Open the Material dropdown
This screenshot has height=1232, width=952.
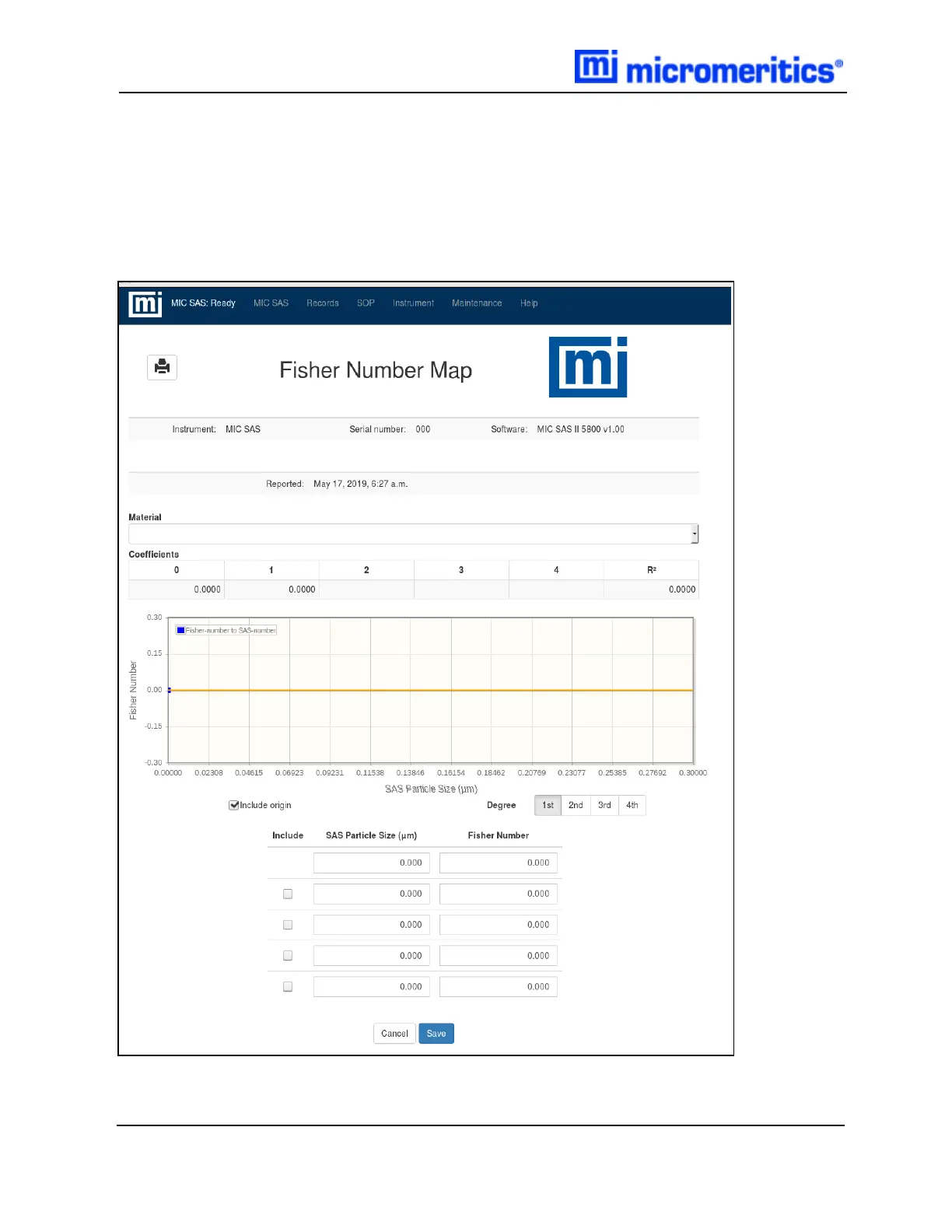[x=413, y=534]
